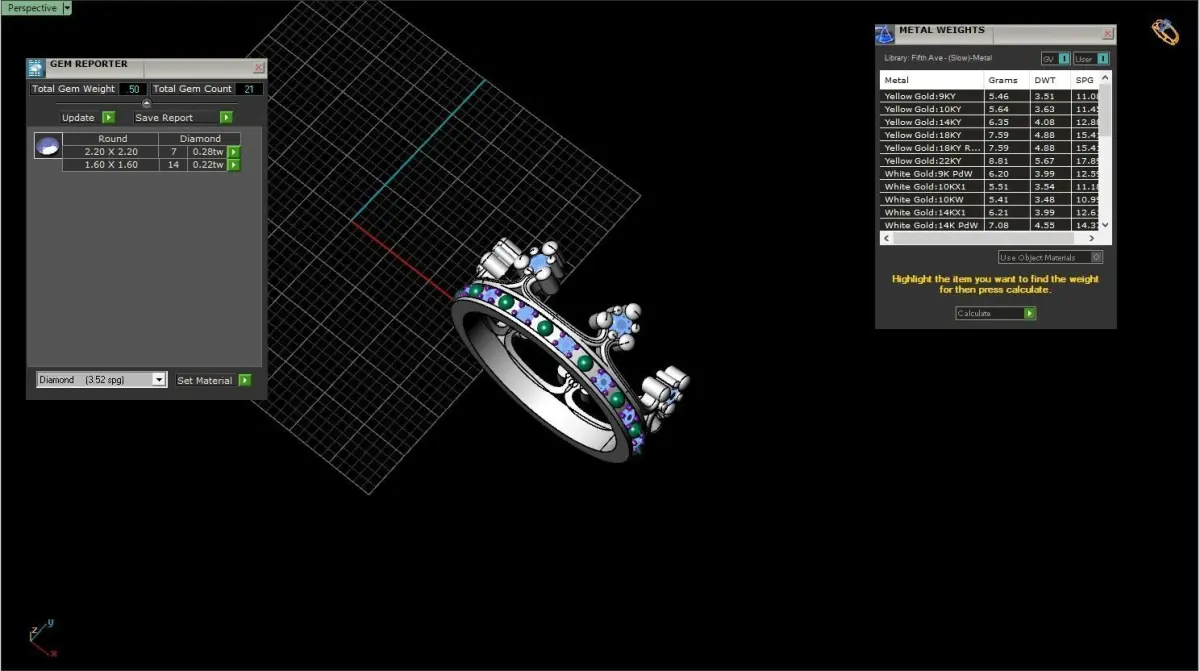Select the Yellow Gold:18KY row
Image resolution: width=1200 pixels, height=671 pixels.
click(989, 135)
